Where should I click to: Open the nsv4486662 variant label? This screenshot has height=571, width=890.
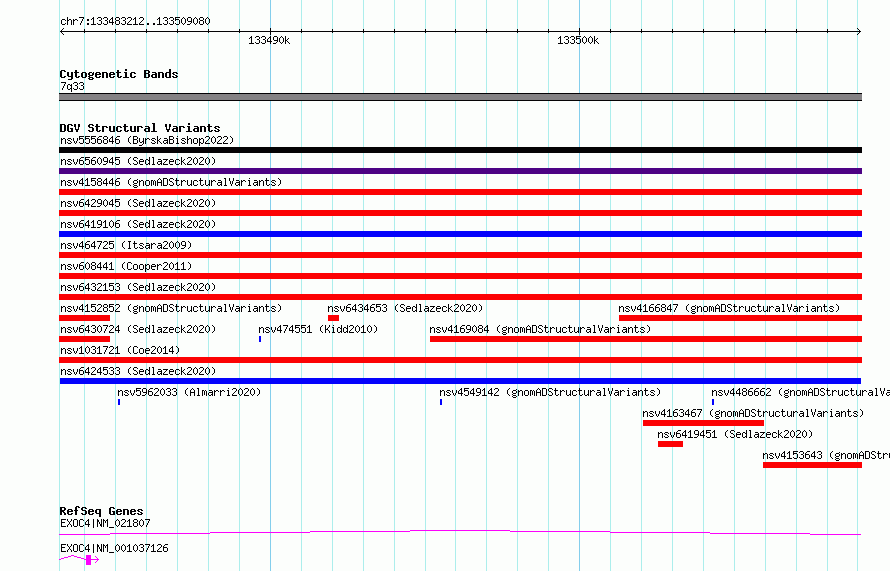(x=800, y=392)
